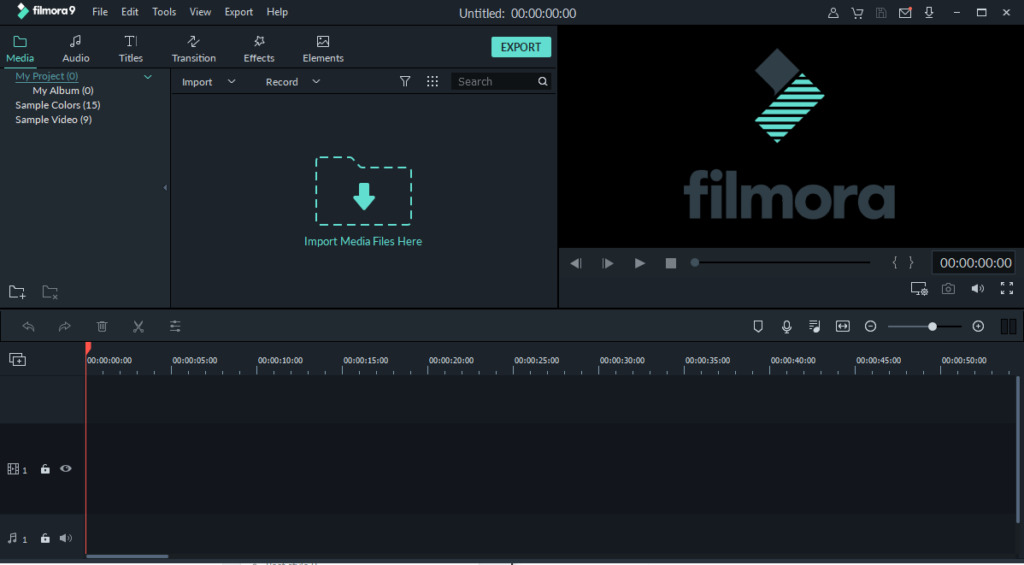Image resolution: width=1024 pixels, height=565 pixels.
Task: Add a new folder icon
Action: (17, 292)
